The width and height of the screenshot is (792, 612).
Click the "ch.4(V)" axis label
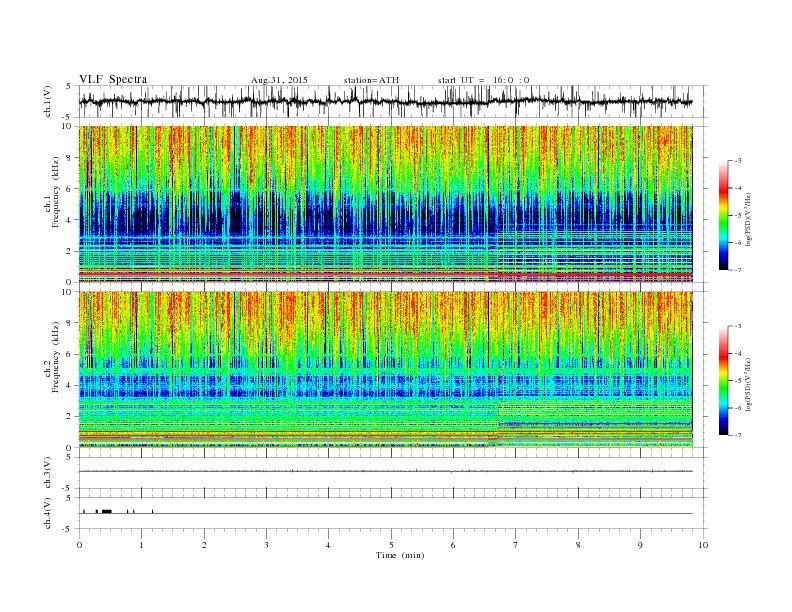point(48,513)
